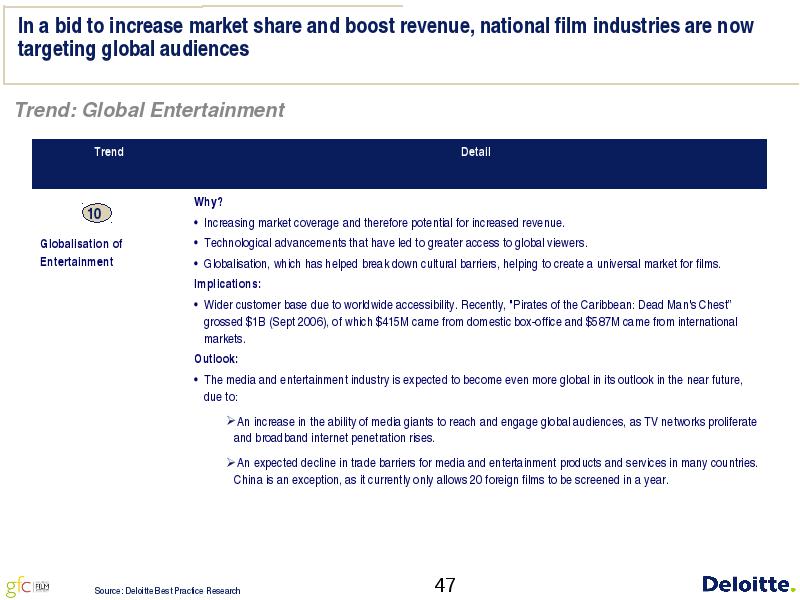800x600 pixels.
Task: Click the line 'and broadband internet penetration rises.'
Action: (x=334, y=438)
